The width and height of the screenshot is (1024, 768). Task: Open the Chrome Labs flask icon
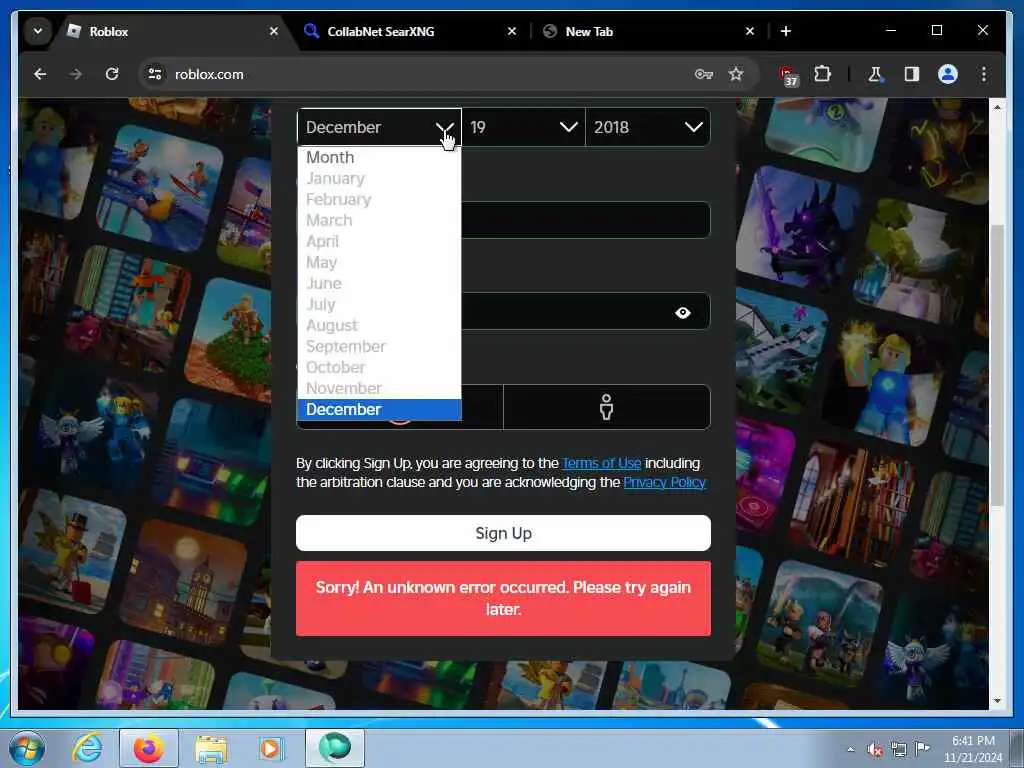875,74
